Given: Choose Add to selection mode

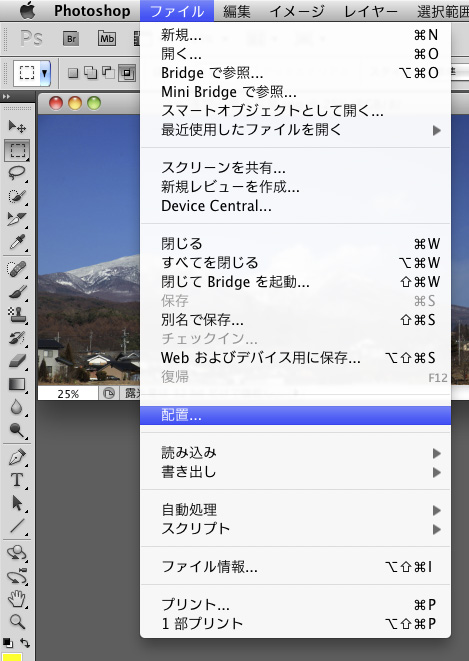Looking at the screenshot, I should point(90,73).
